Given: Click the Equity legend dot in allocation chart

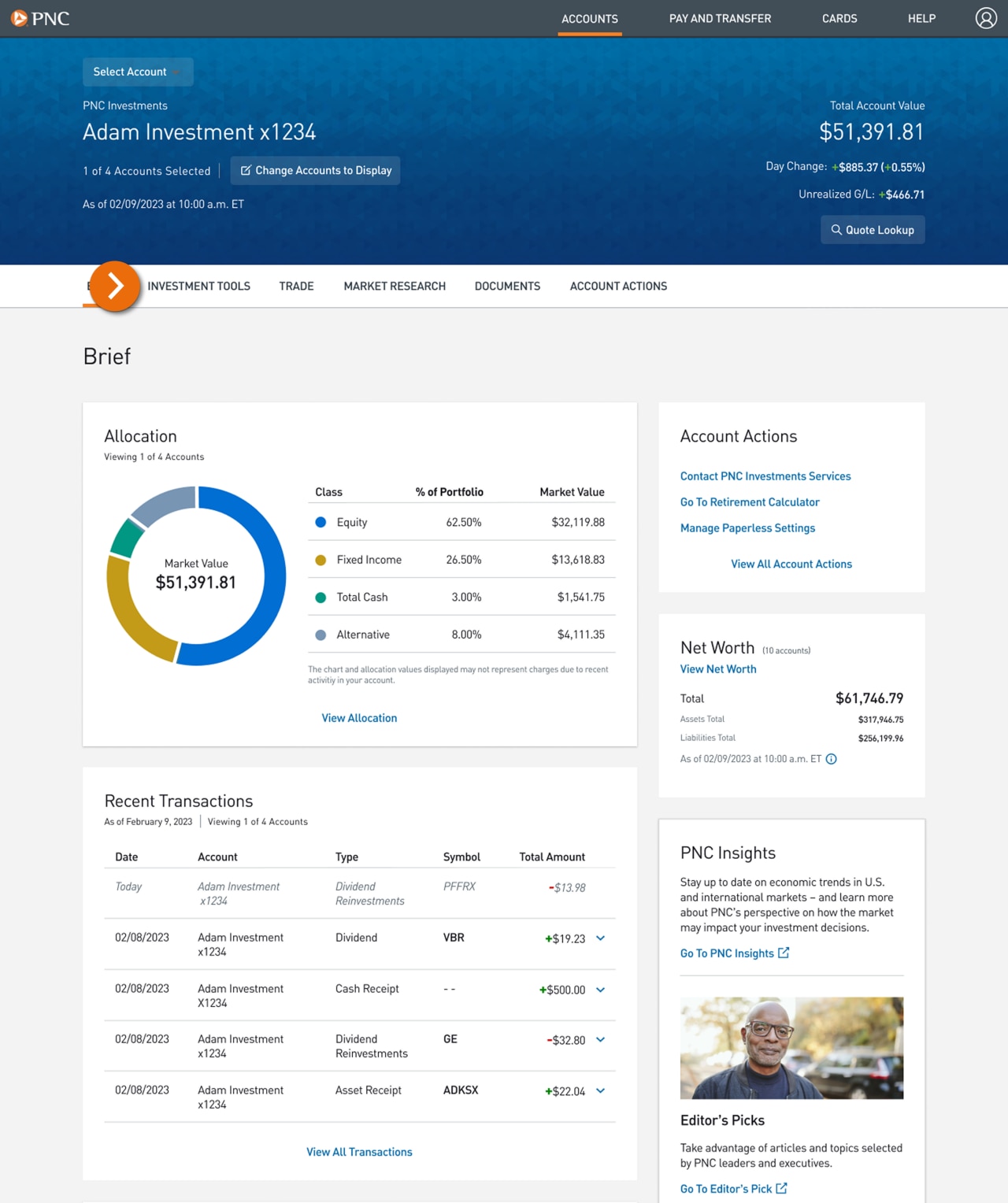Looking at the screenshot, I should pyautogui.click(x=320, y=521).
